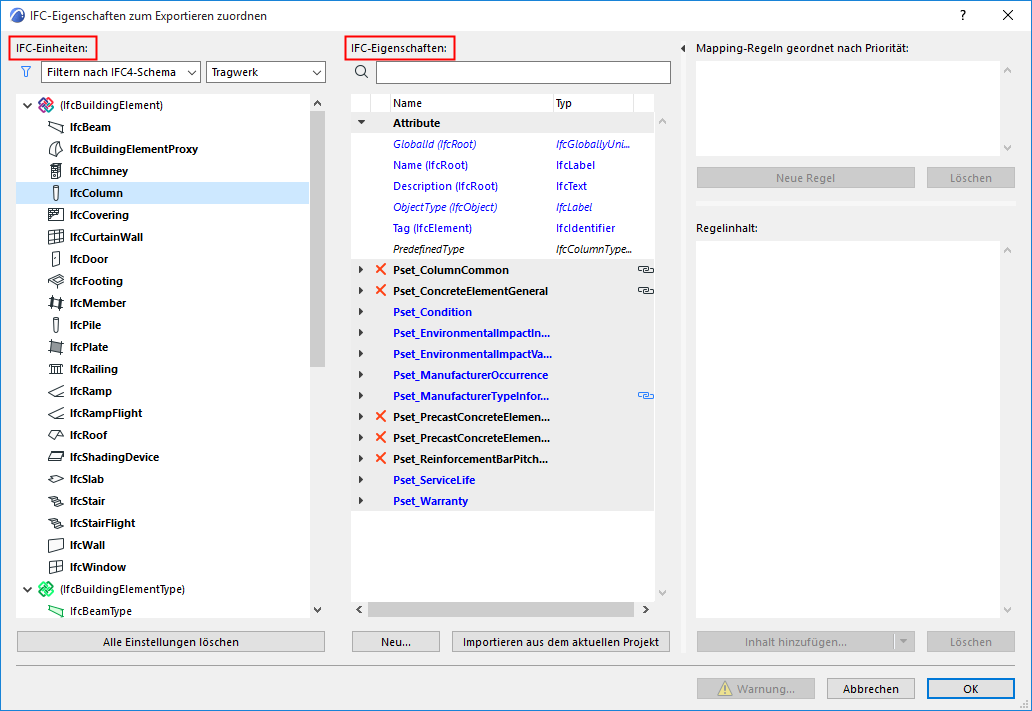
Task: Collapse the (IfcBuildingElementType) tree group
Action: click(28, 589)
